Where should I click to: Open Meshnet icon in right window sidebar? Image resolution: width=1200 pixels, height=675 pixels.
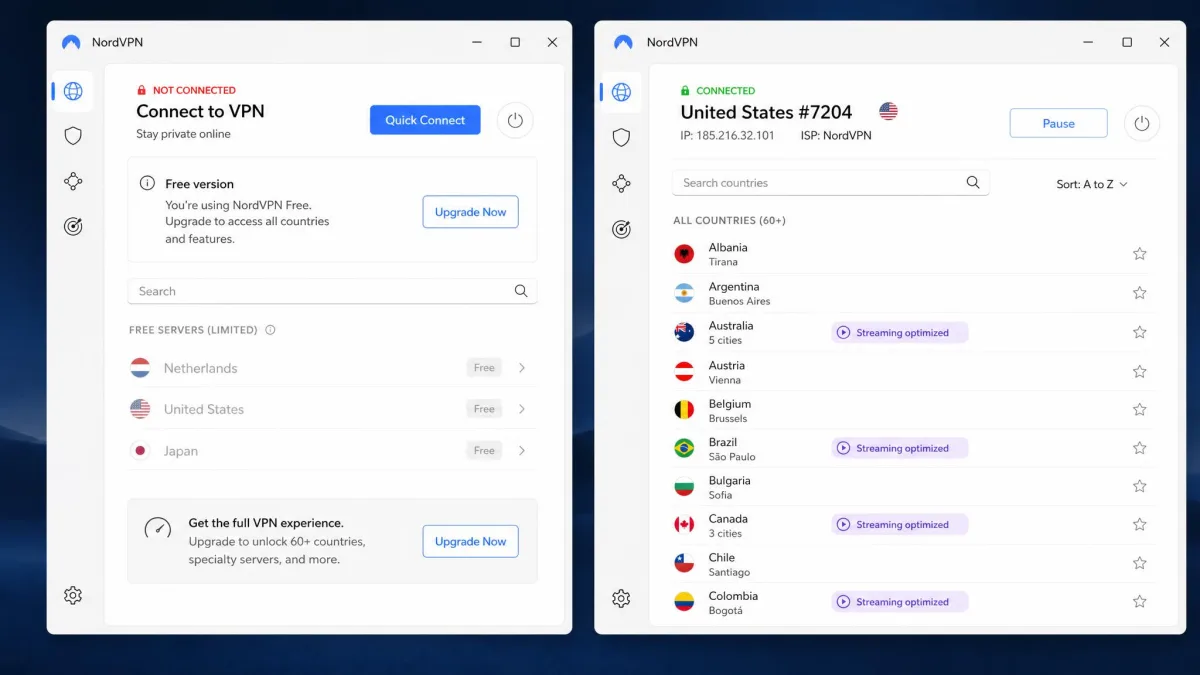tap(621, 183)
